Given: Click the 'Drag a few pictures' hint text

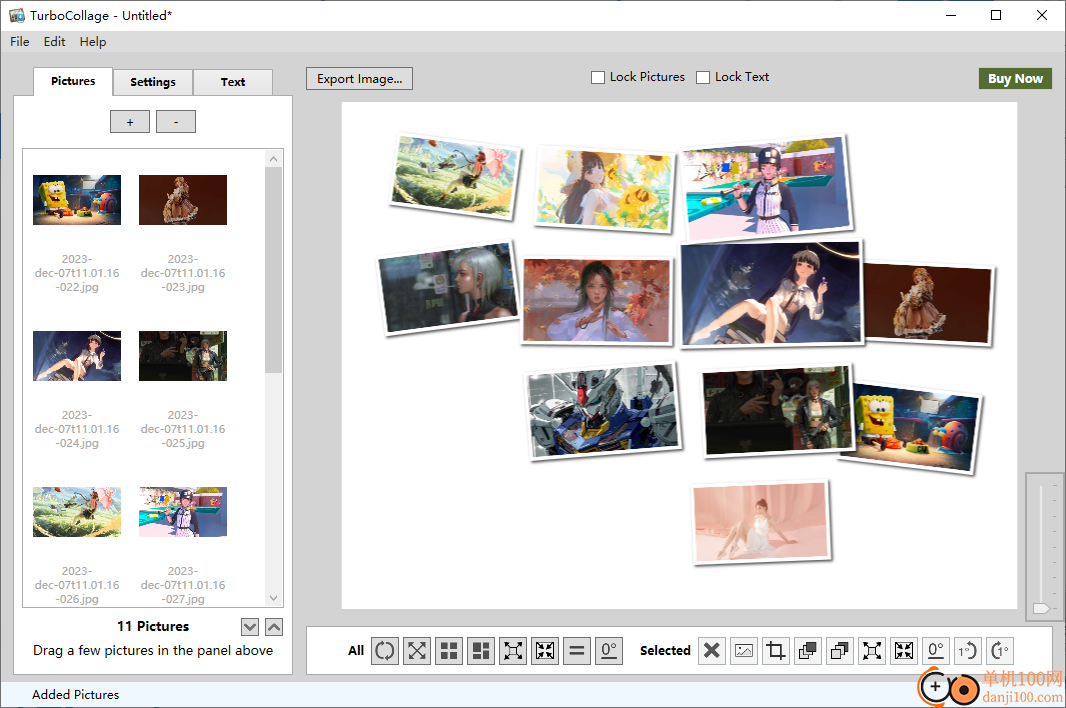Looking at the screenshot, I should point(153,650).
